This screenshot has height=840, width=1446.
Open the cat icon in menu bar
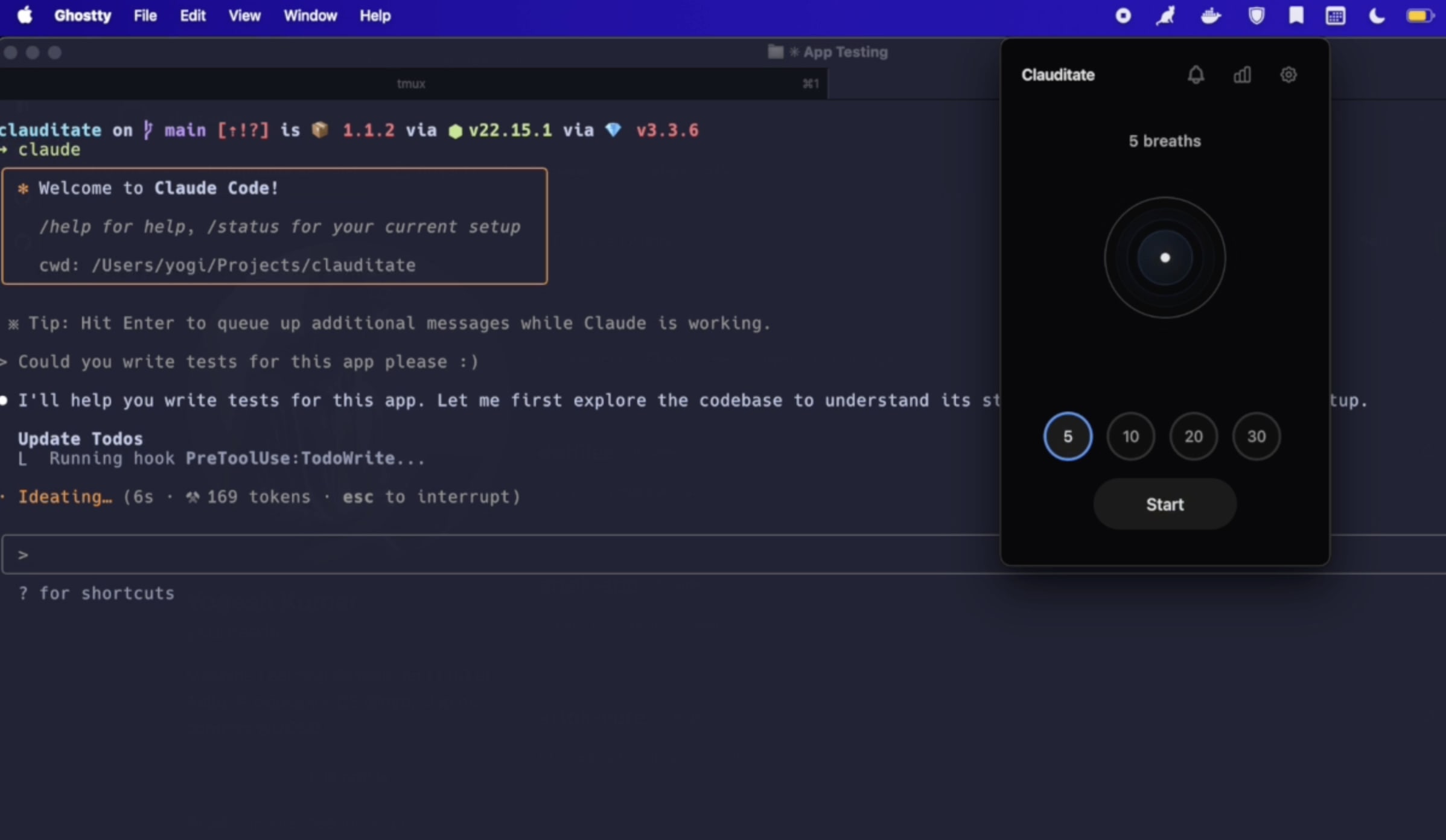pyautogui.click(x=1165, y=15)
